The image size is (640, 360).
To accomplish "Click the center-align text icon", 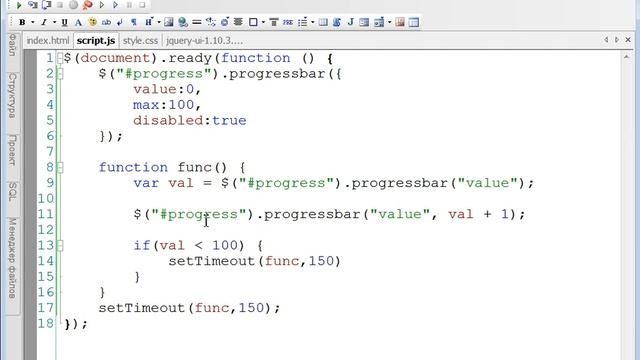I will pyautogui.click(x=238, y=22).
